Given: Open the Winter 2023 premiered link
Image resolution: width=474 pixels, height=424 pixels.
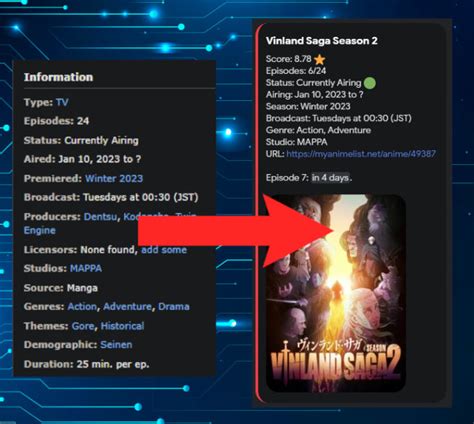Looking at the screenshot, I should pyautogui.click(x=114, y=178).
